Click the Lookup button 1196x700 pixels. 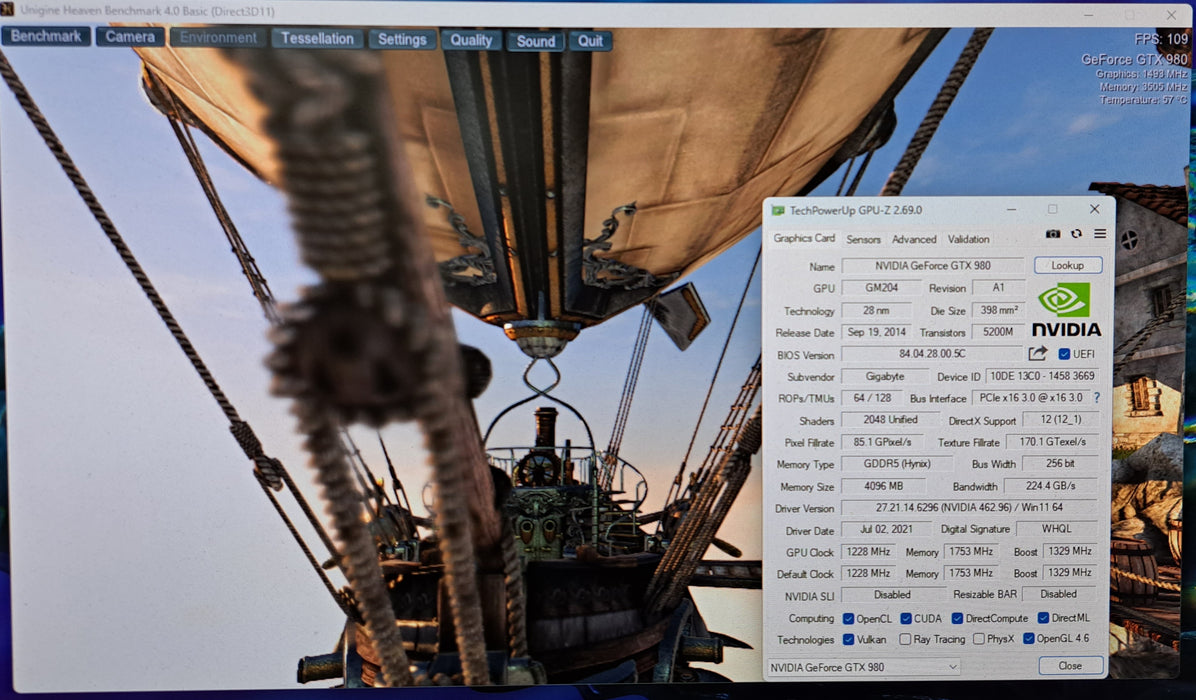pyautogui.click(x=1068, y=265)
